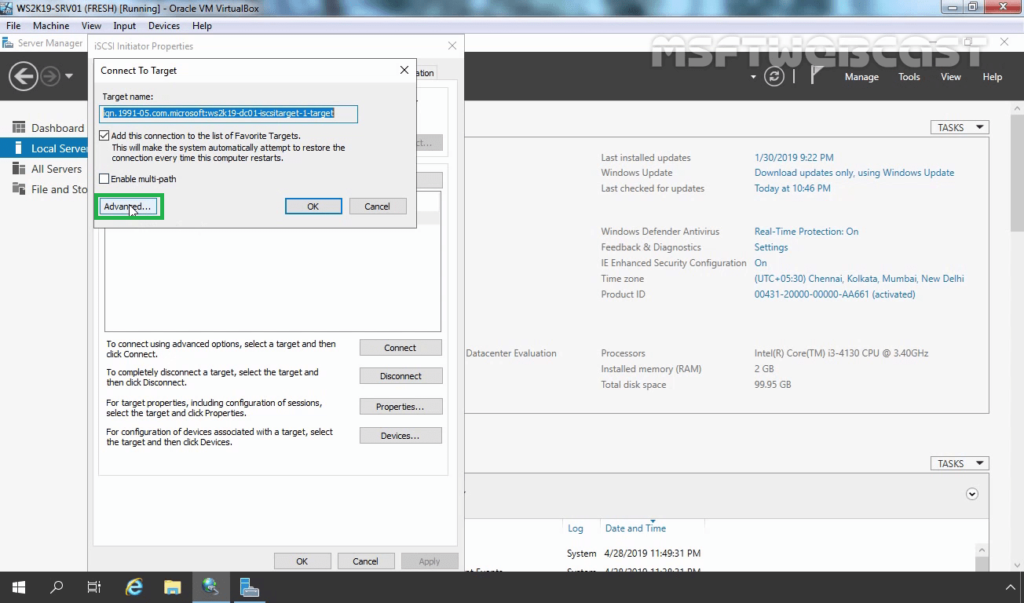This screenshot has height=603, width=1024.
Task: Open the Help menu in Server Manager
Action: (x=992, y=76)
